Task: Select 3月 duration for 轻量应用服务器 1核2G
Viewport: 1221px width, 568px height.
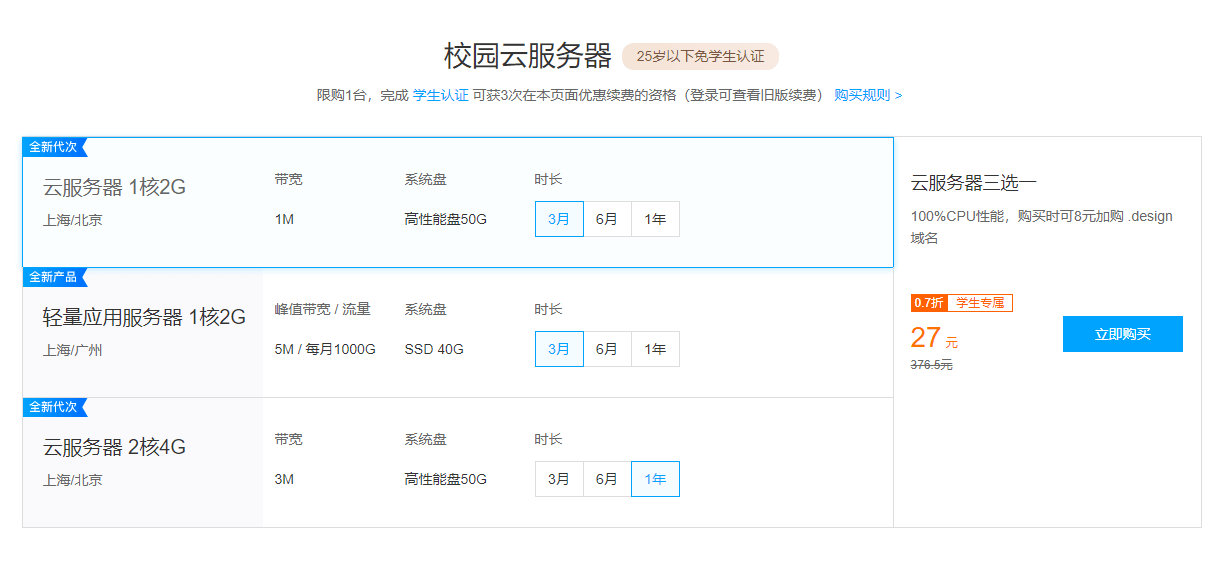Action: 559,349
